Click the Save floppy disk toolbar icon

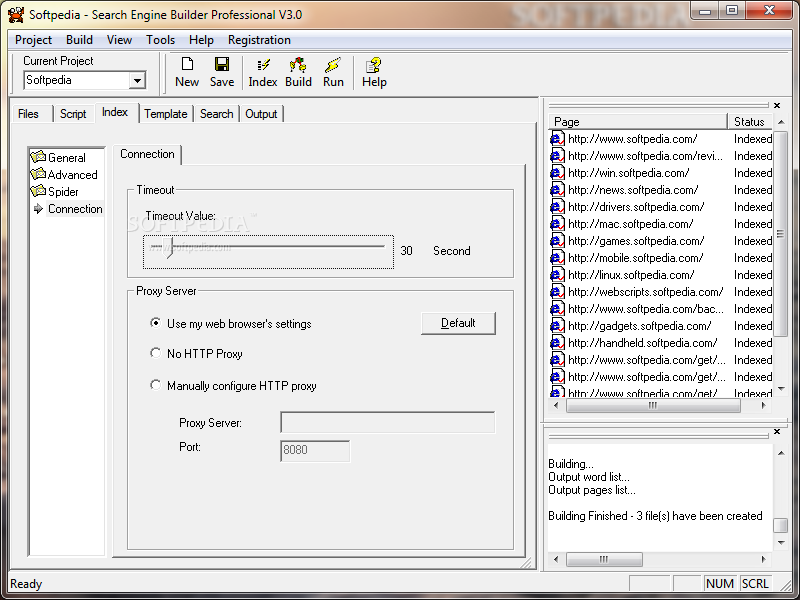[221, 64]
